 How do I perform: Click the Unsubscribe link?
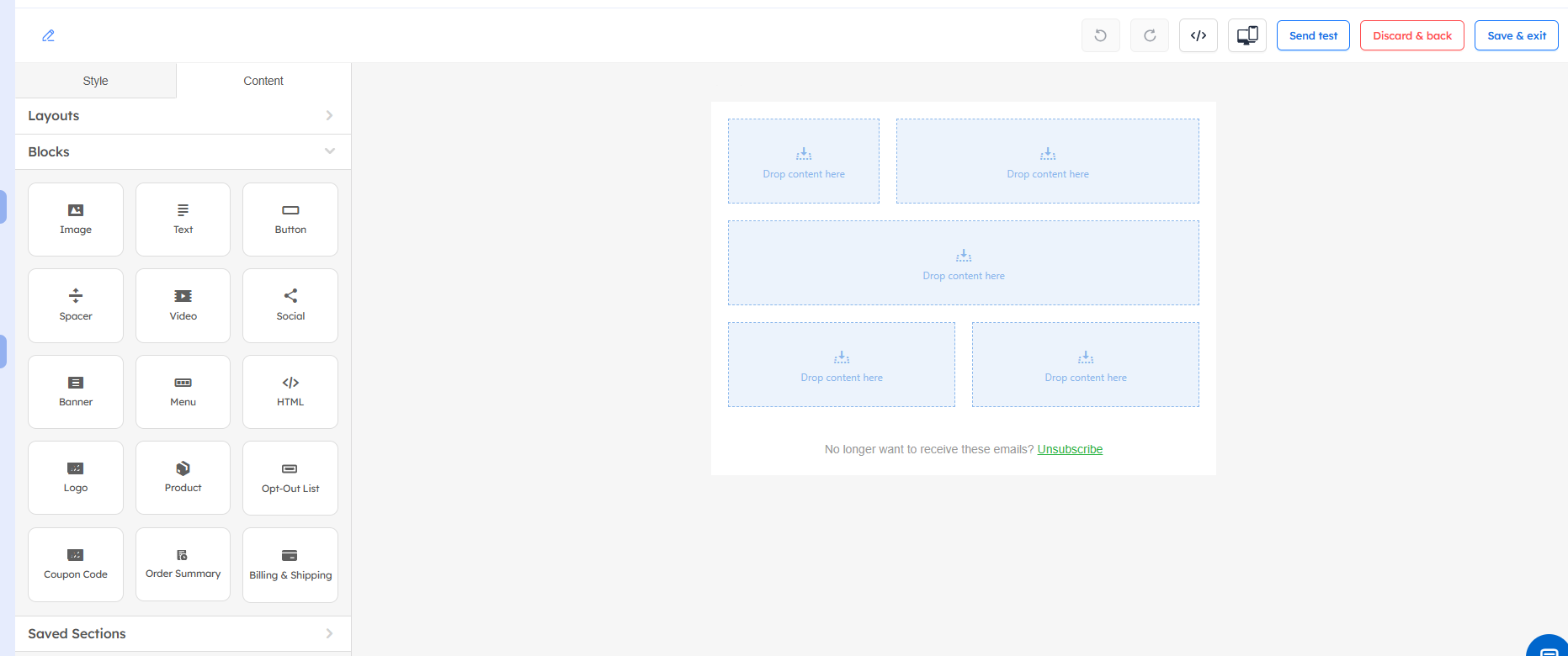click(1069, 449)
